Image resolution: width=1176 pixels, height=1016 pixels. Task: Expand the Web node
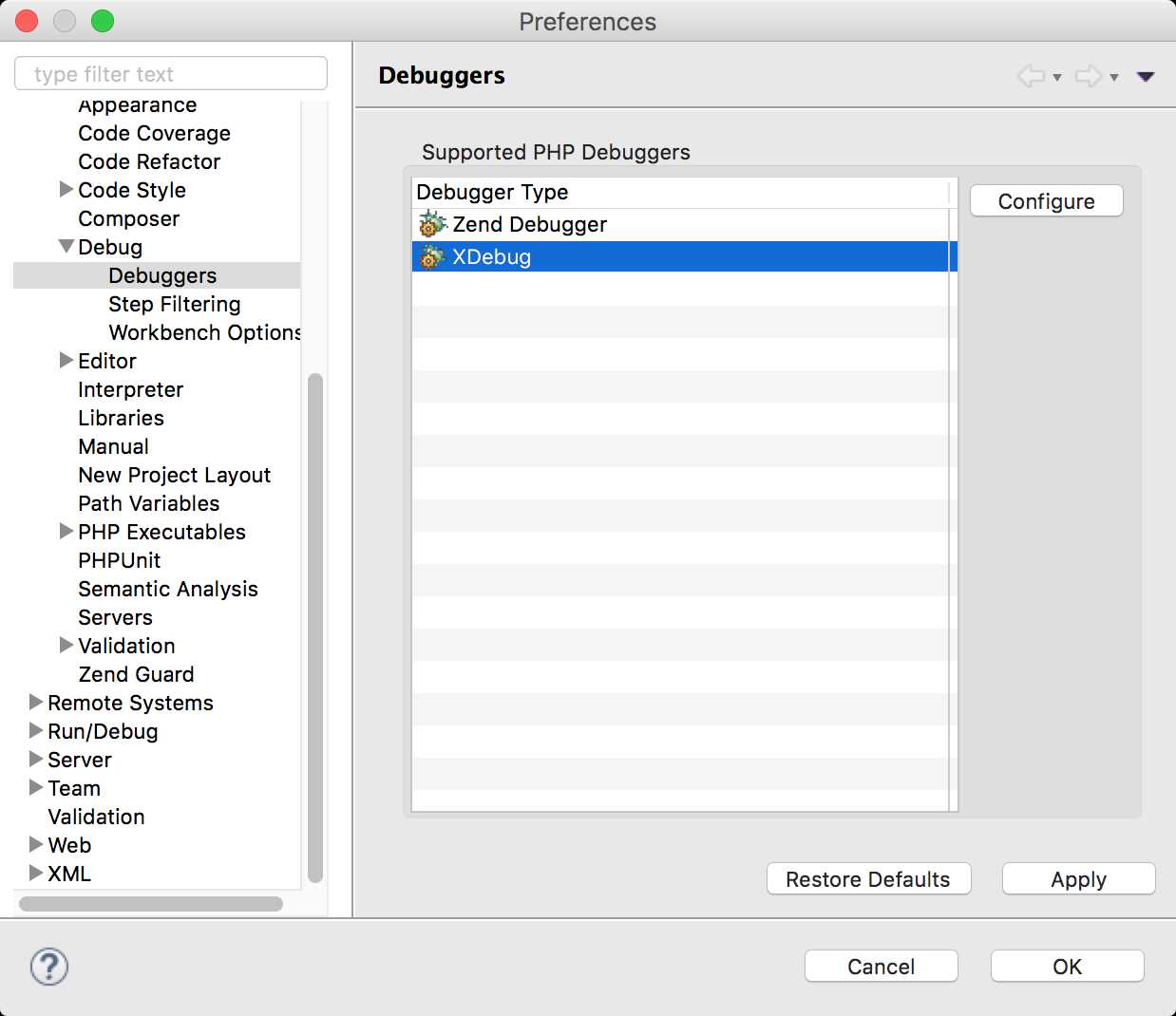pos(36,844)
